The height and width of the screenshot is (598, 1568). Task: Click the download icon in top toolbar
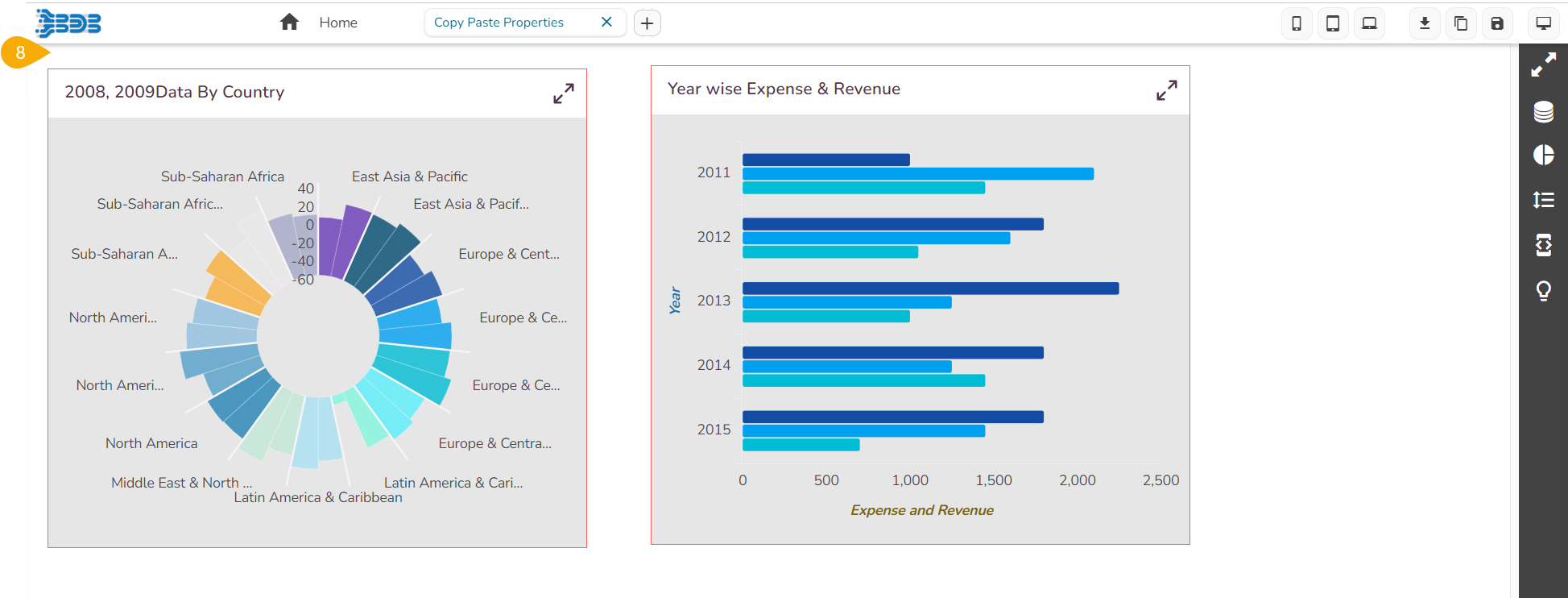[x=1425, y=23]
